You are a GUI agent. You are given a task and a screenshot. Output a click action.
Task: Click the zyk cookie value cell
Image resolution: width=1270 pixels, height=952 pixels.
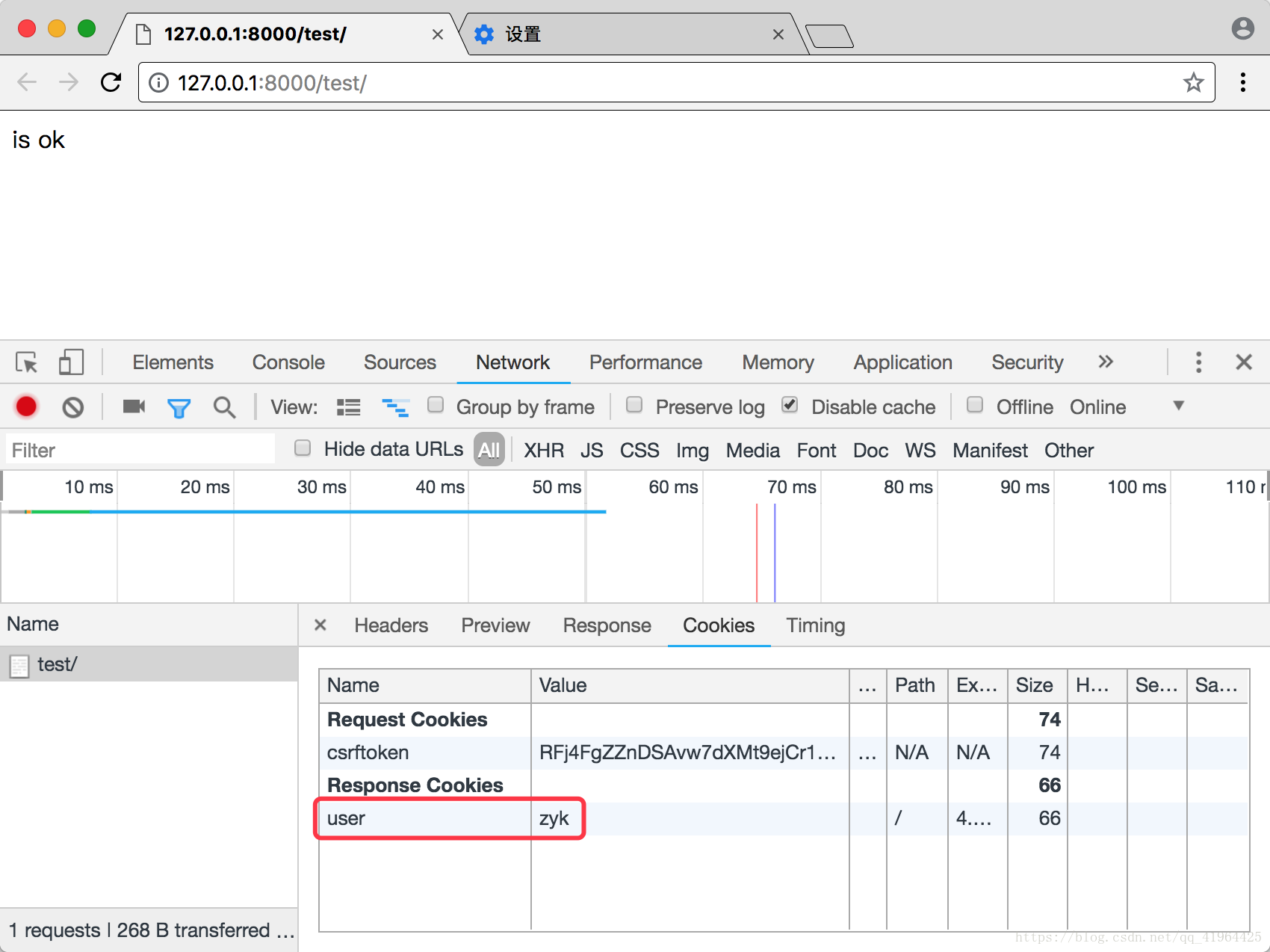pos(690,818)
